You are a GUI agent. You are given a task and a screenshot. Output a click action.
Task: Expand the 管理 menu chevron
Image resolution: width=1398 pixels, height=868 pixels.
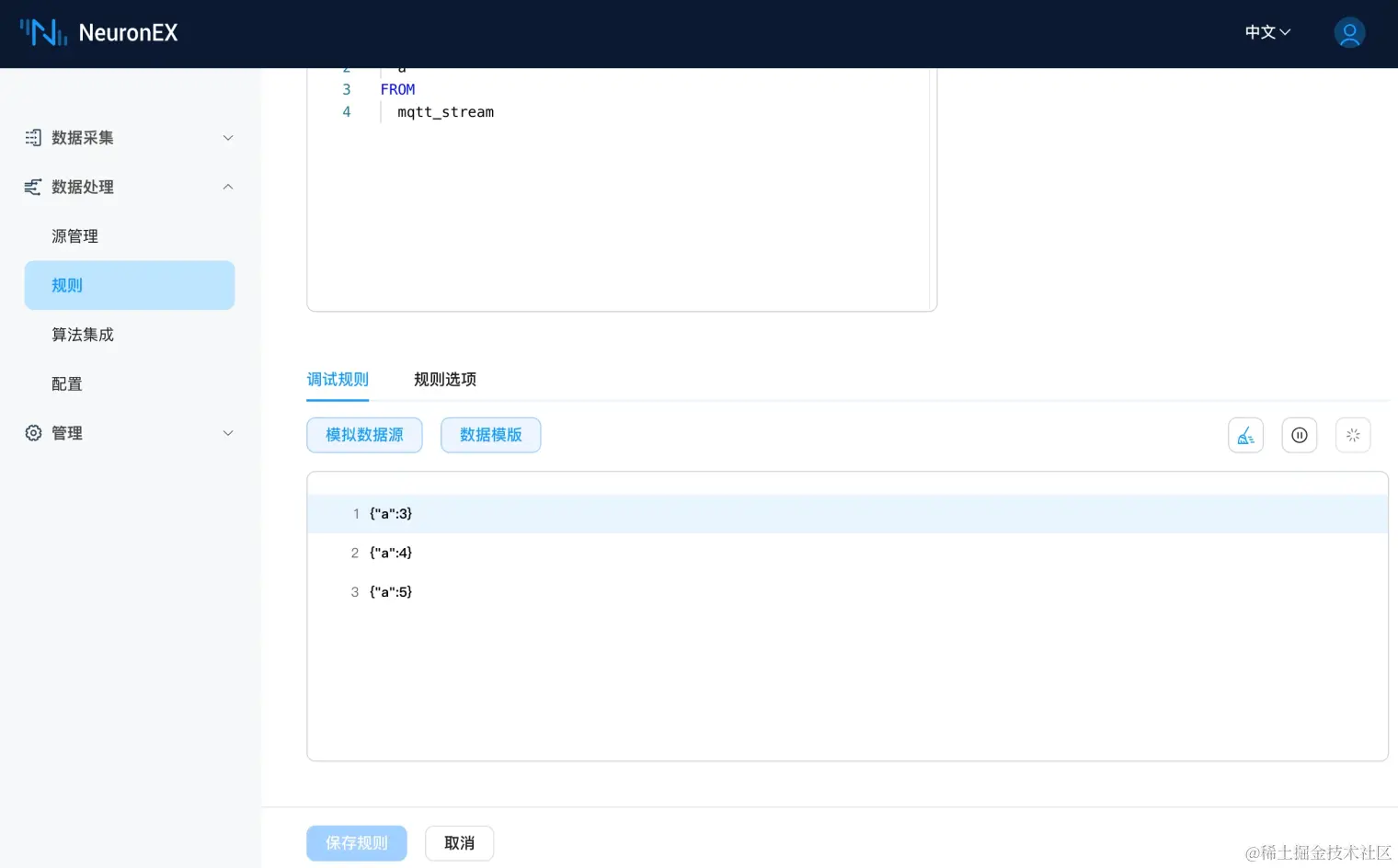(x=228, y=433)
